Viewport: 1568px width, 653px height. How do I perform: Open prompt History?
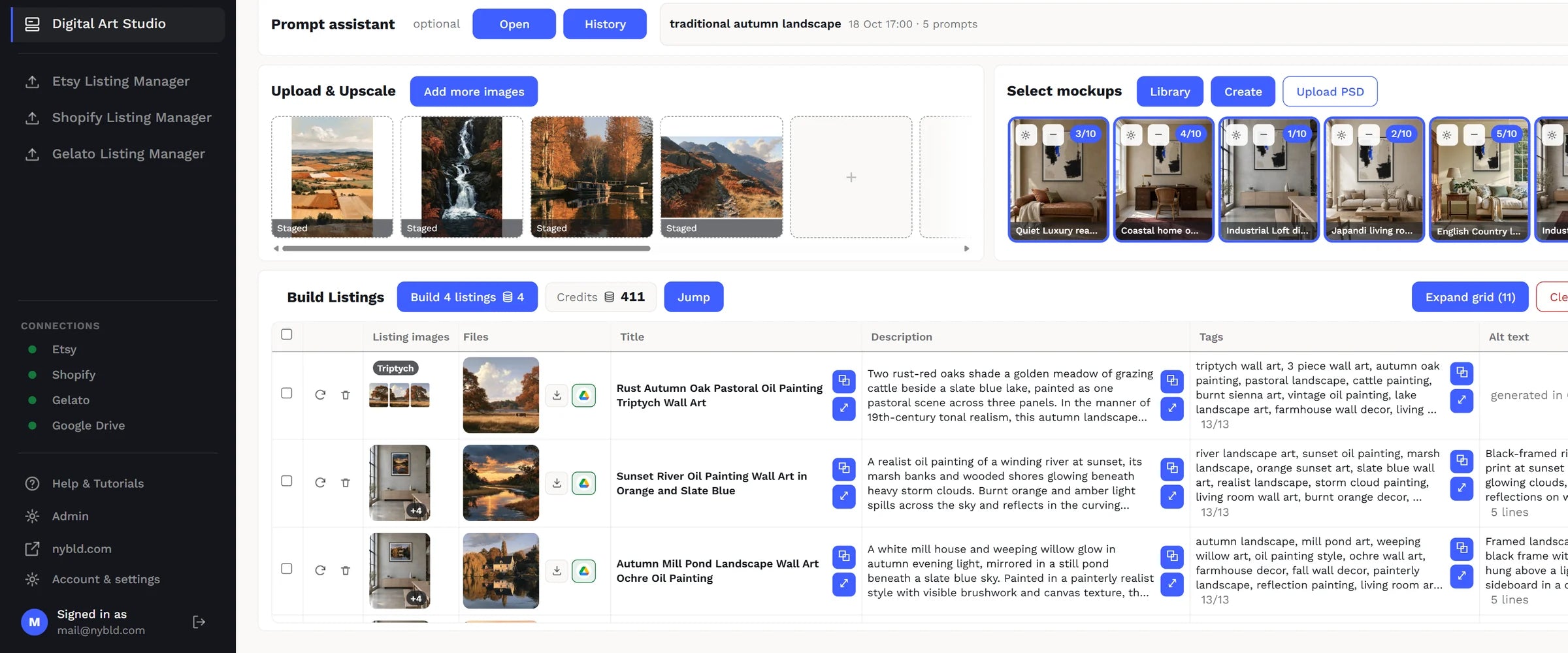pos(605,24)
